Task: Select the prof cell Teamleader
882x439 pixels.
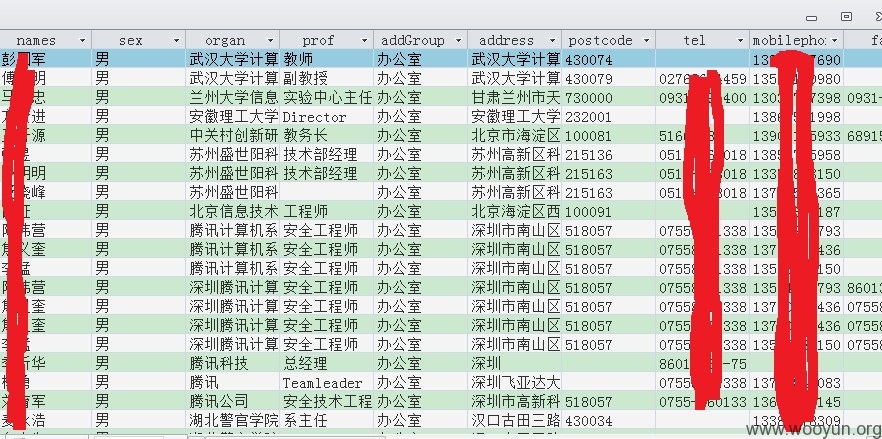Action: (x=326, y=383)
